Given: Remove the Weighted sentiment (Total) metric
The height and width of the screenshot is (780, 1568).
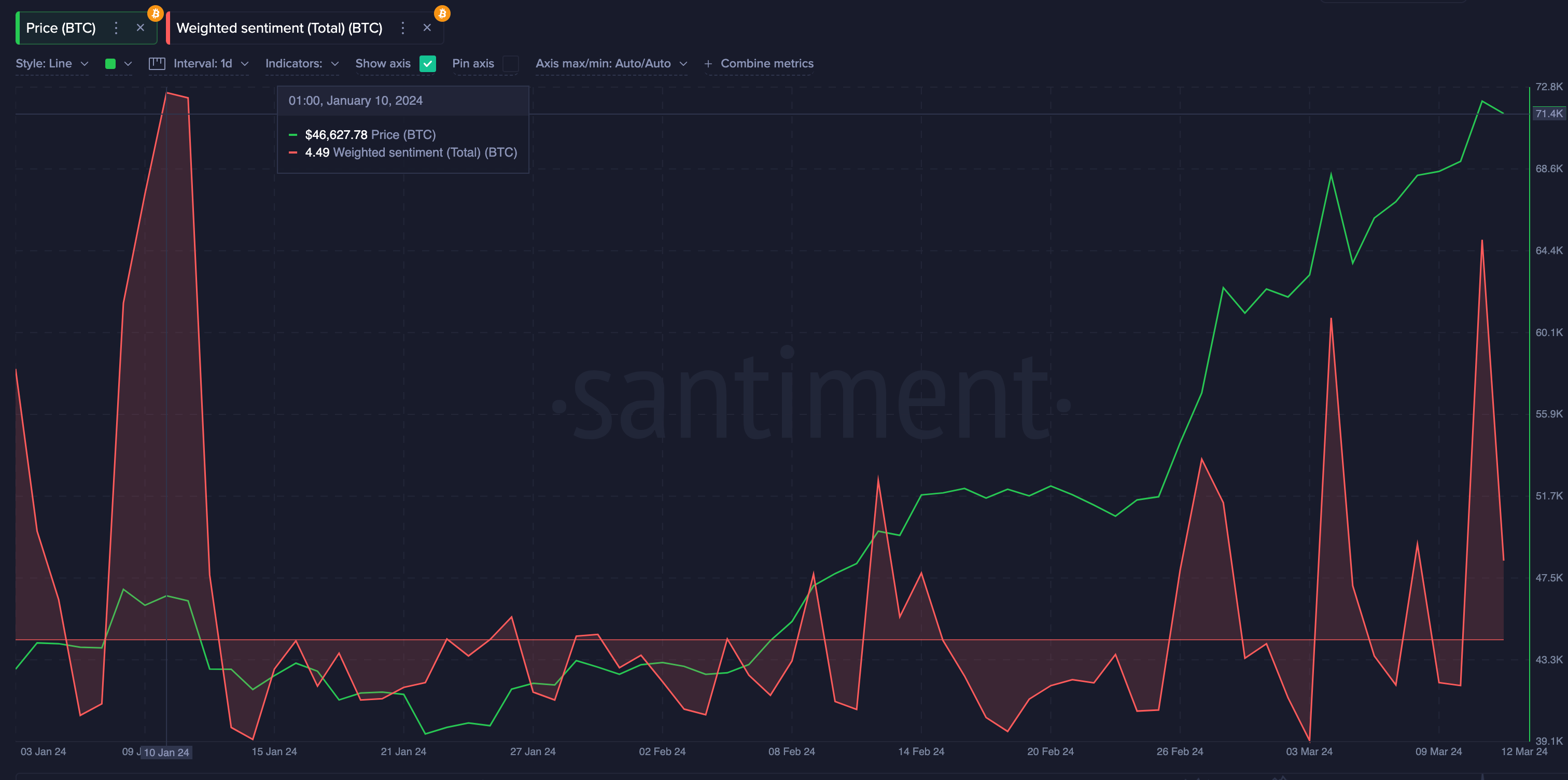Looking at the screenshot, I should tap(427, 27).
